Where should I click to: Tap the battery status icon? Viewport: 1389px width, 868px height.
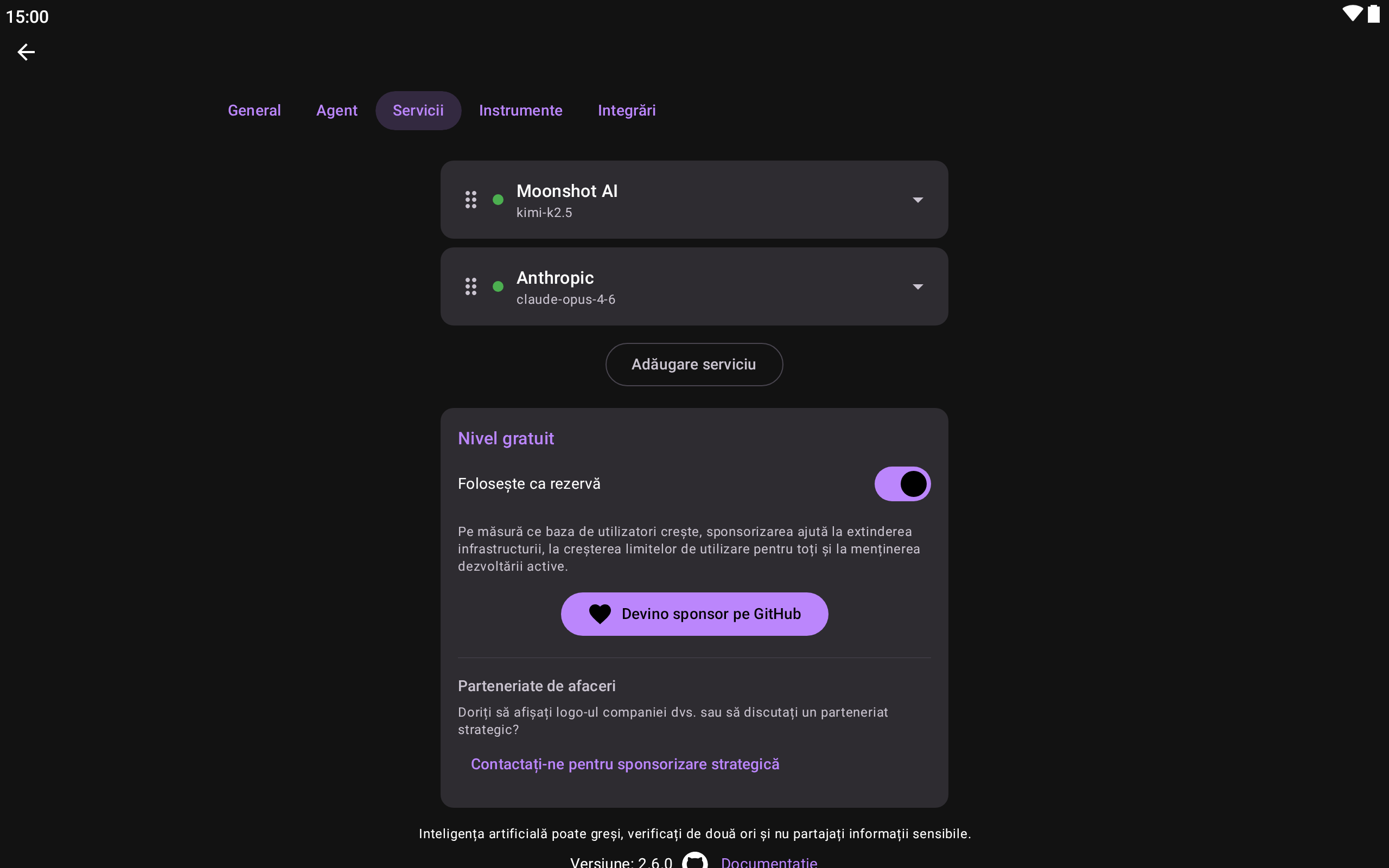pyautogui.click(x=1374, y=14)
